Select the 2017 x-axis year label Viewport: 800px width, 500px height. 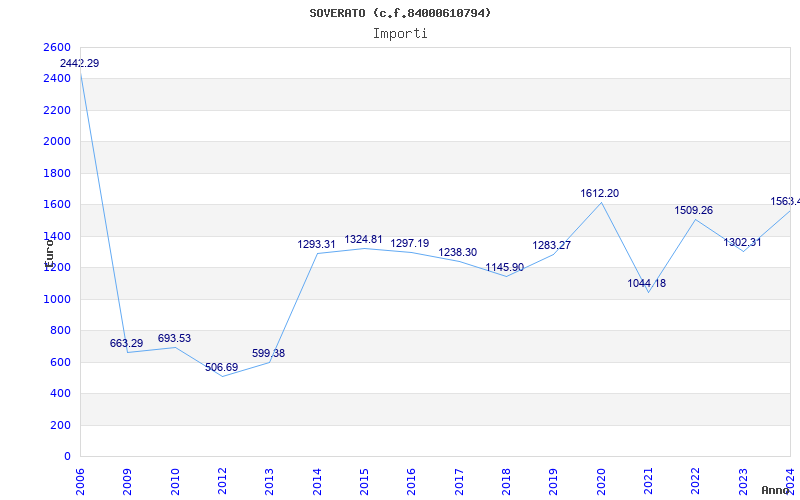pyautogui.click(x=459, y=479)
